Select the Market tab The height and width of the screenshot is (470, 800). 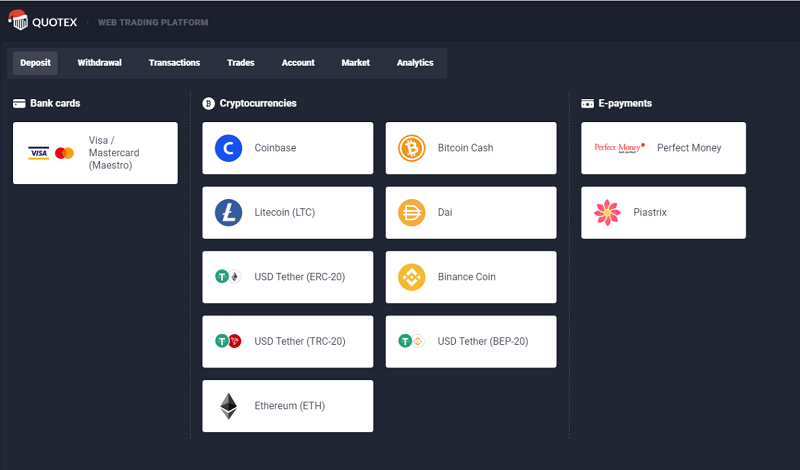355,63
